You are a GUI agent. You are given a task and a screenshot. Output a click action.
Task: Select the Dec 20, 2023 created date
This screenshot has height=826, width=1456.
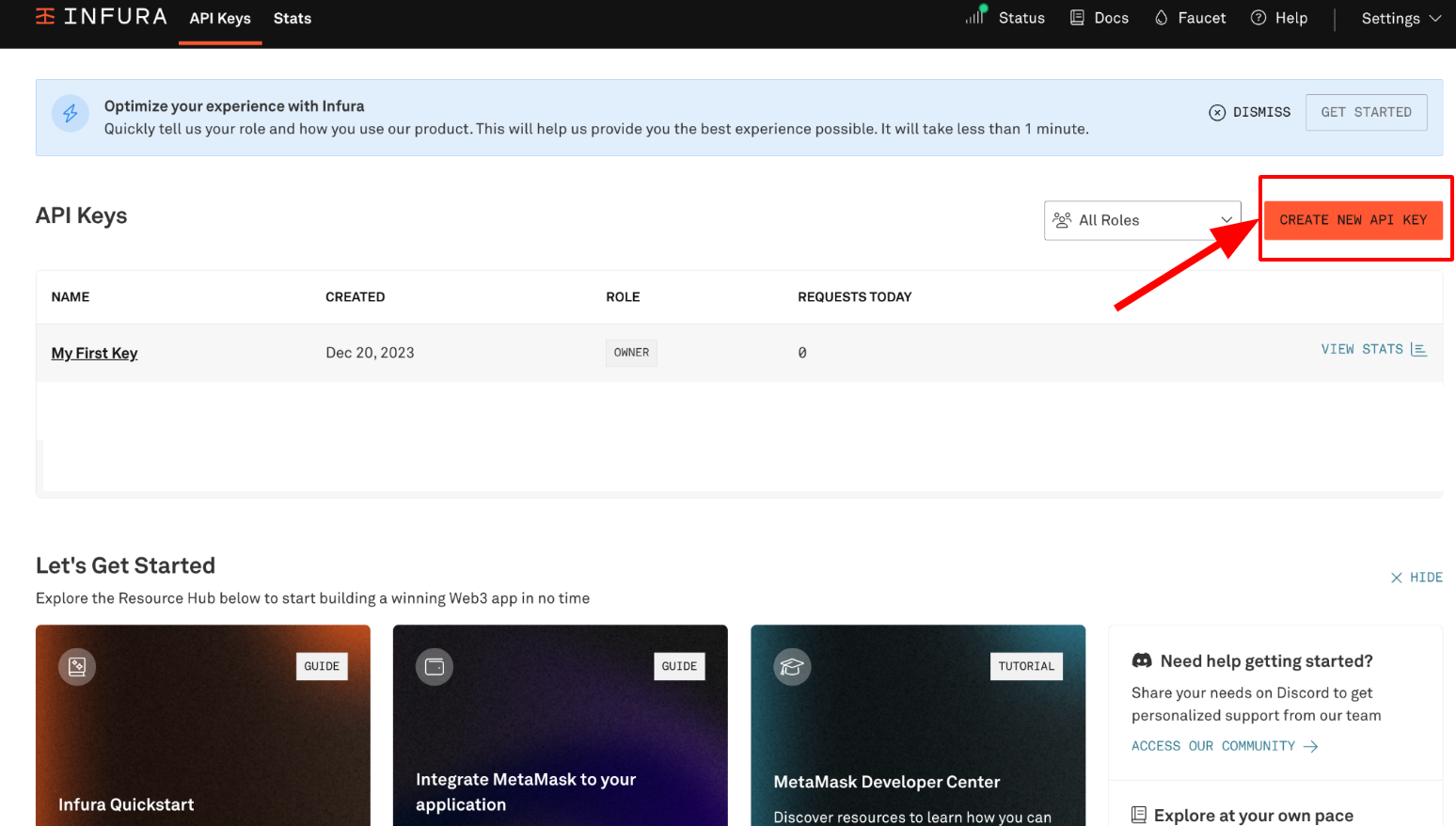click(370, 353)
